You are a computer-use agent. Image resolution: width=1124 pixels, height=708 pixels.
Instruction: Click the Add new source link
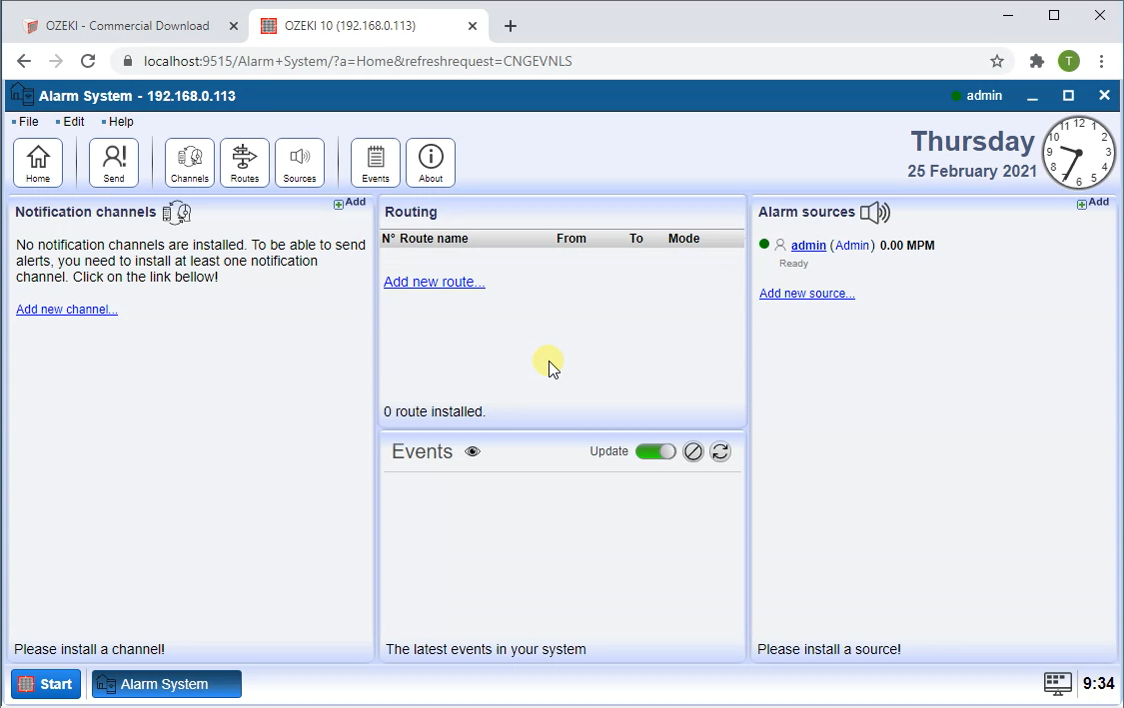click(x=807, y=293)
